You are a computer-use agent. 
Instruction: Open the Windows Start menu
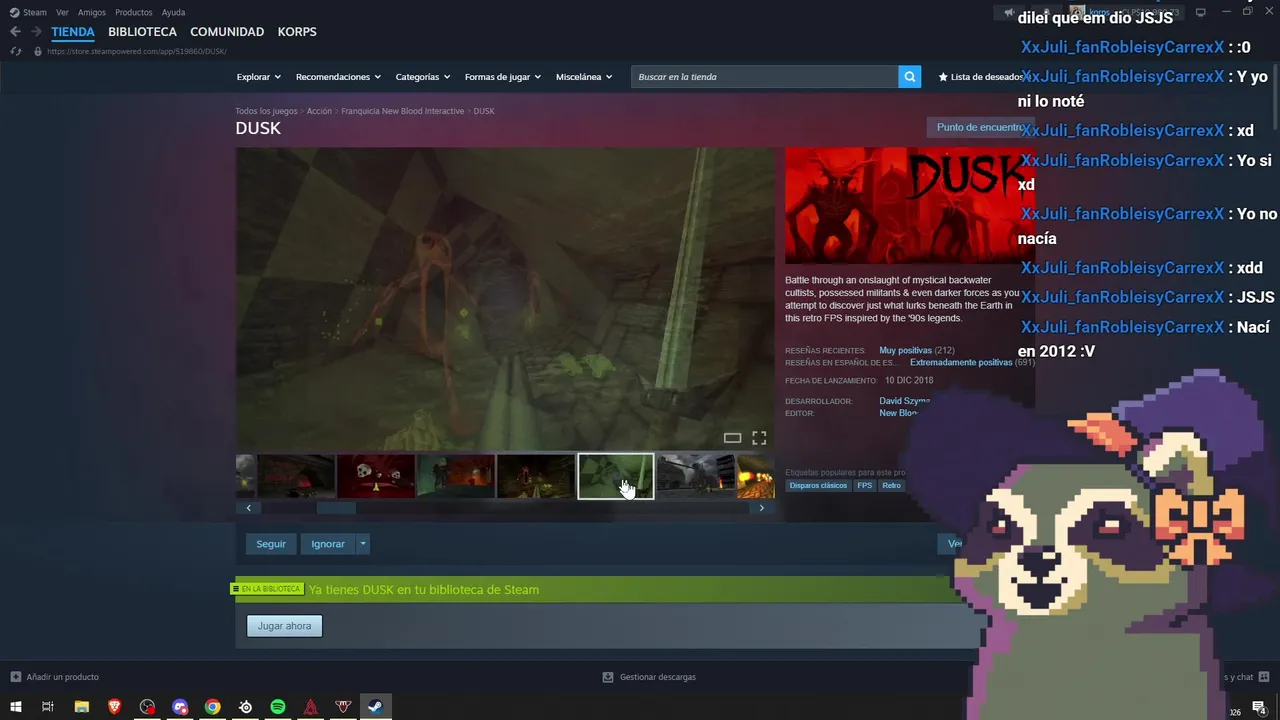tap(16, 707)
